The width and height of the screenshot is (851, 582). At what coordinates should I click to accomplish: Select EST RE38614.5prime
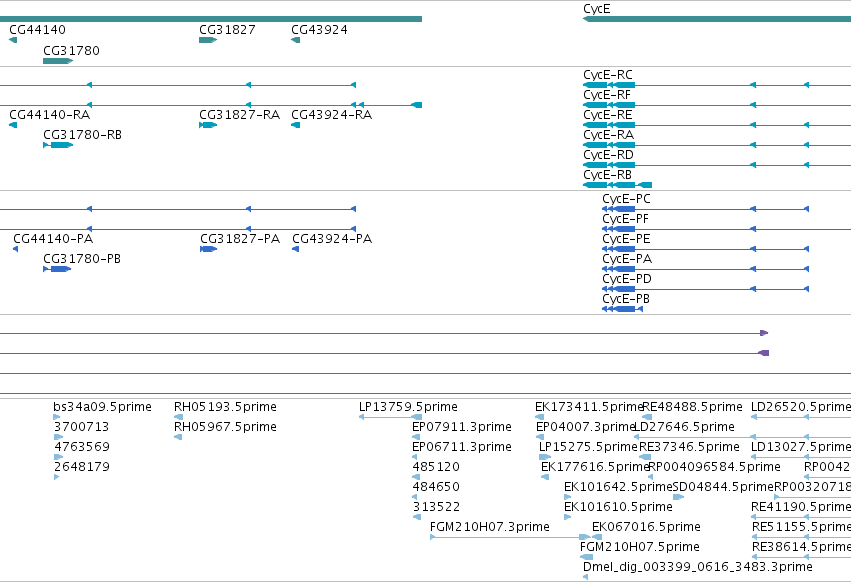point(801,547)
